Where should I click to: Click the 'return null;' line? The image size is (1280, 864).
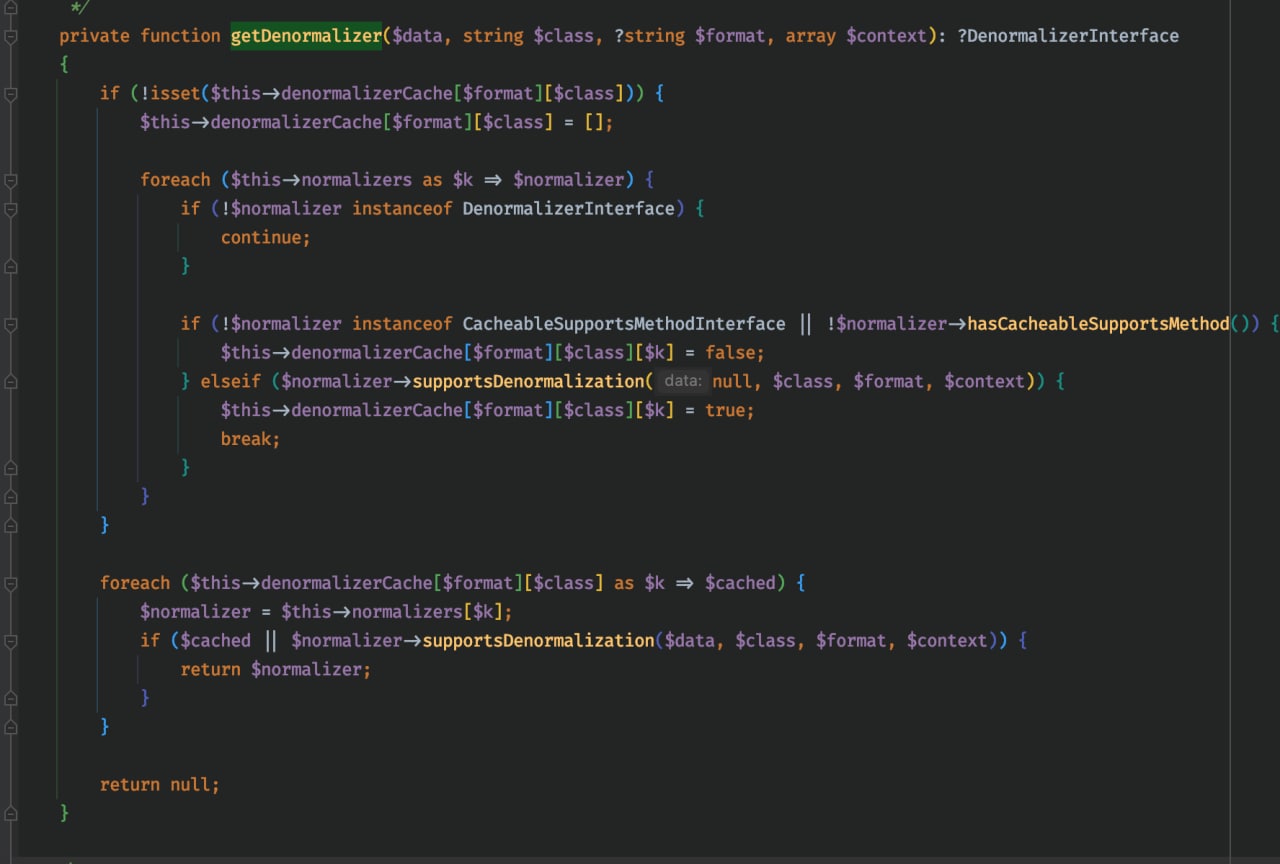click(160, 785)
